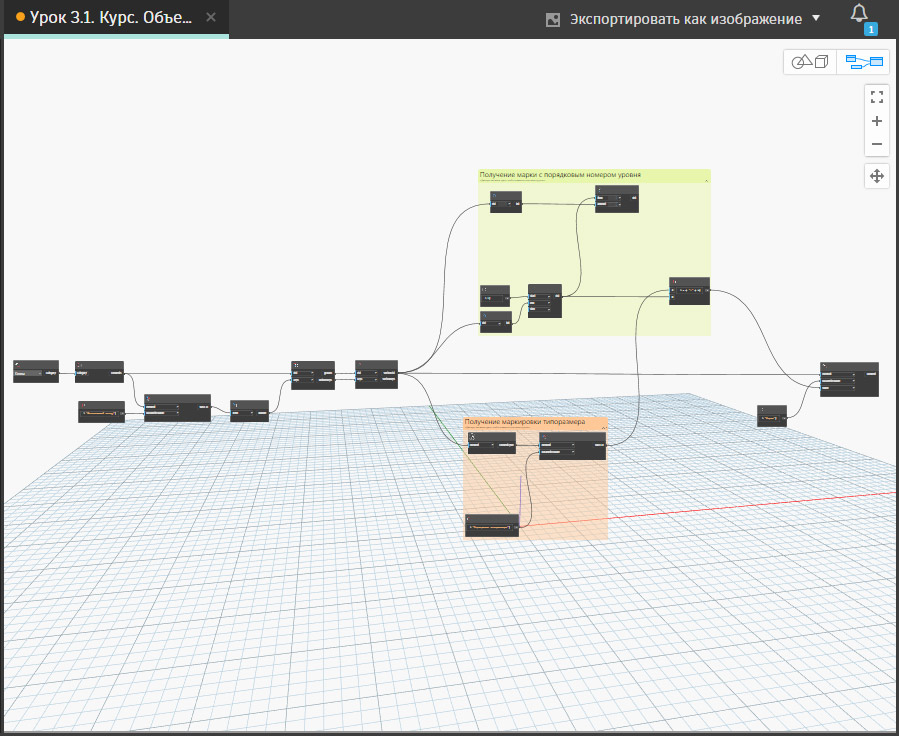Open the export dropdown arrow
This screenshot has height=736, width=899.
[x=816, y=19]
